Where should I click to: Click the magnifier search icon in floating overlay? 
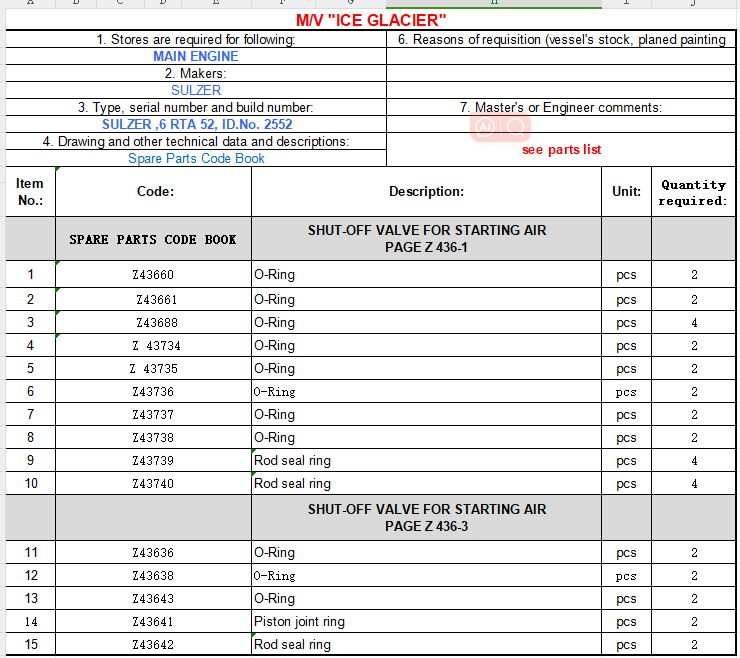pos(516,127)
